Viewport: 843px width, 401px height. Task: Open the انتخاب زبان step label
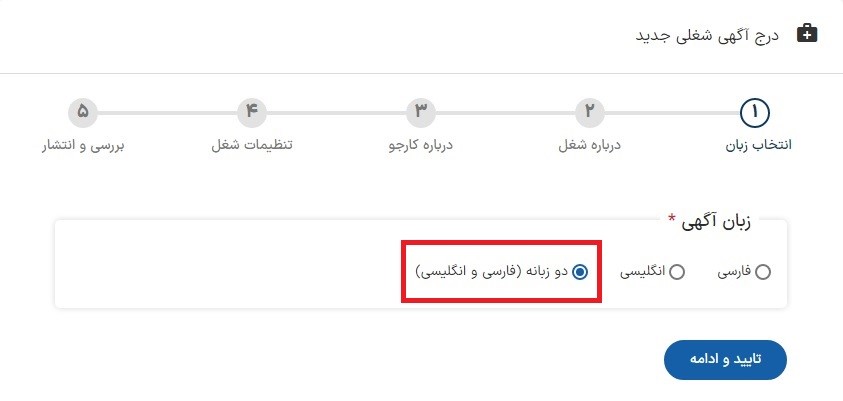coord(759,146)
